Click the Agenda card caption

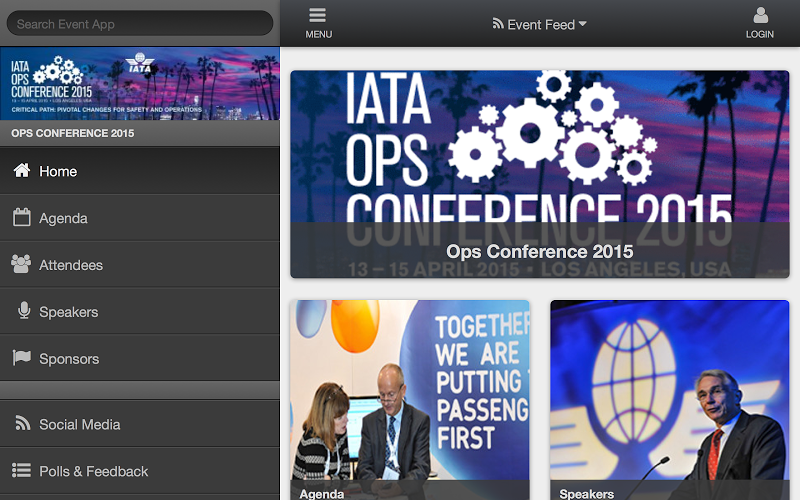point(321,493)
